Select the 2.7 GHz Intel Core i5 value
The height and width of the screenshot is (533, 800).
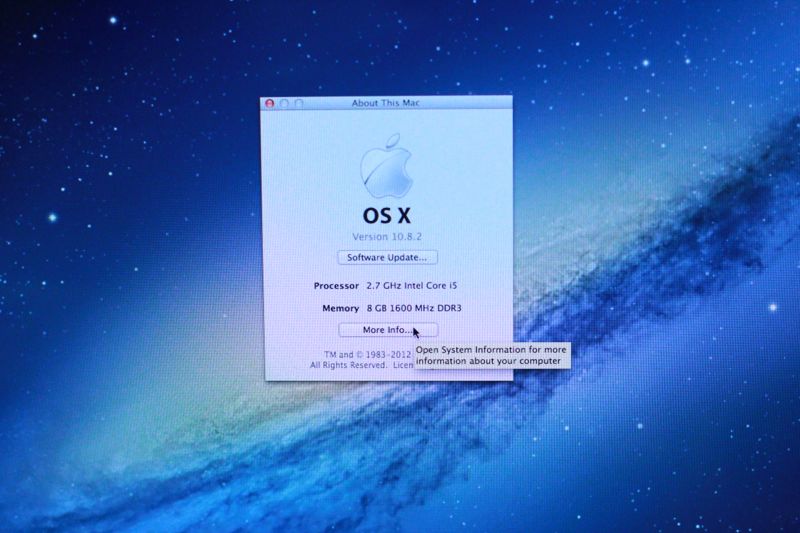point(412,286)
